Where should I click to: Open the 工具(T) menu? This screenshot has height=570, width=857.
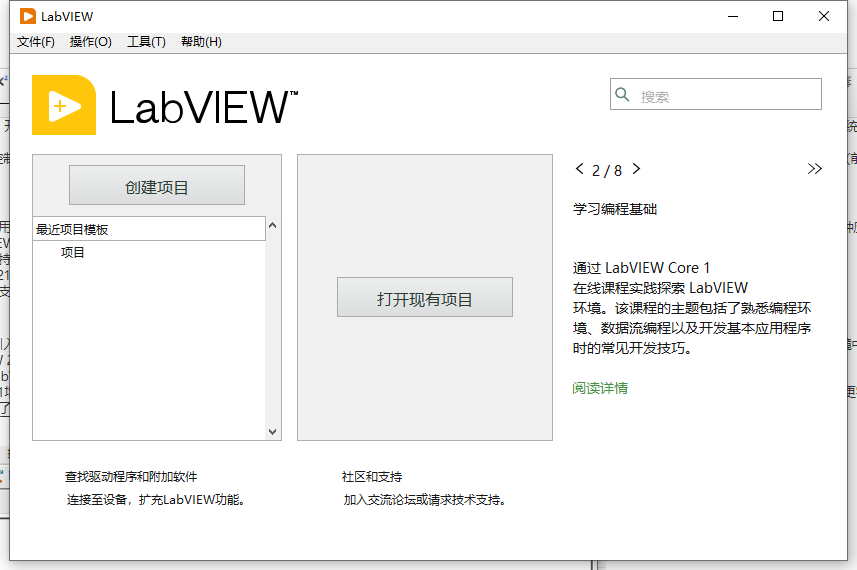146,42
